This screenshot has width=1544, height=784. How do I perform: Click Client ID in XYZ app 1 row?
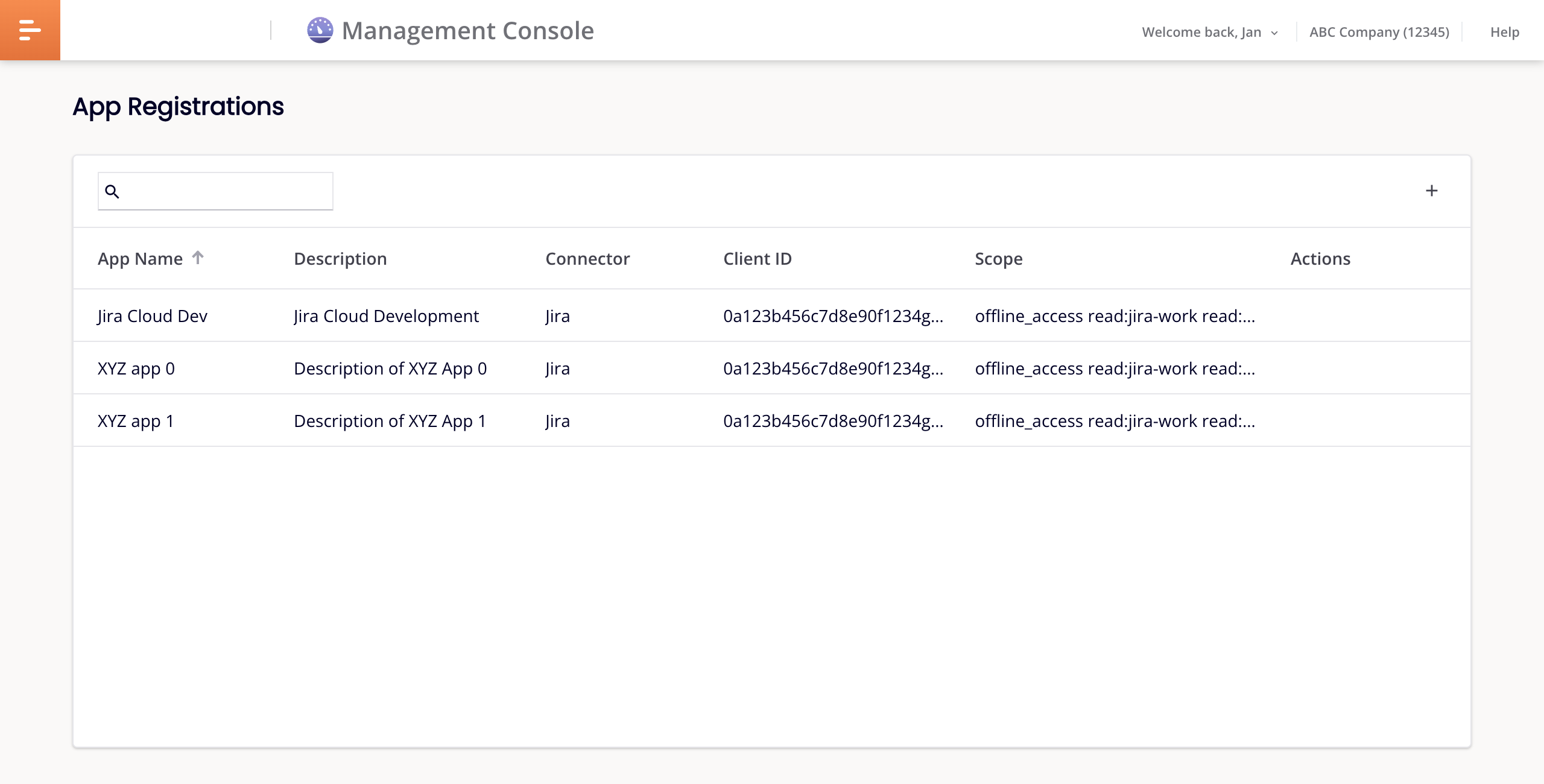tap(833, 421)
